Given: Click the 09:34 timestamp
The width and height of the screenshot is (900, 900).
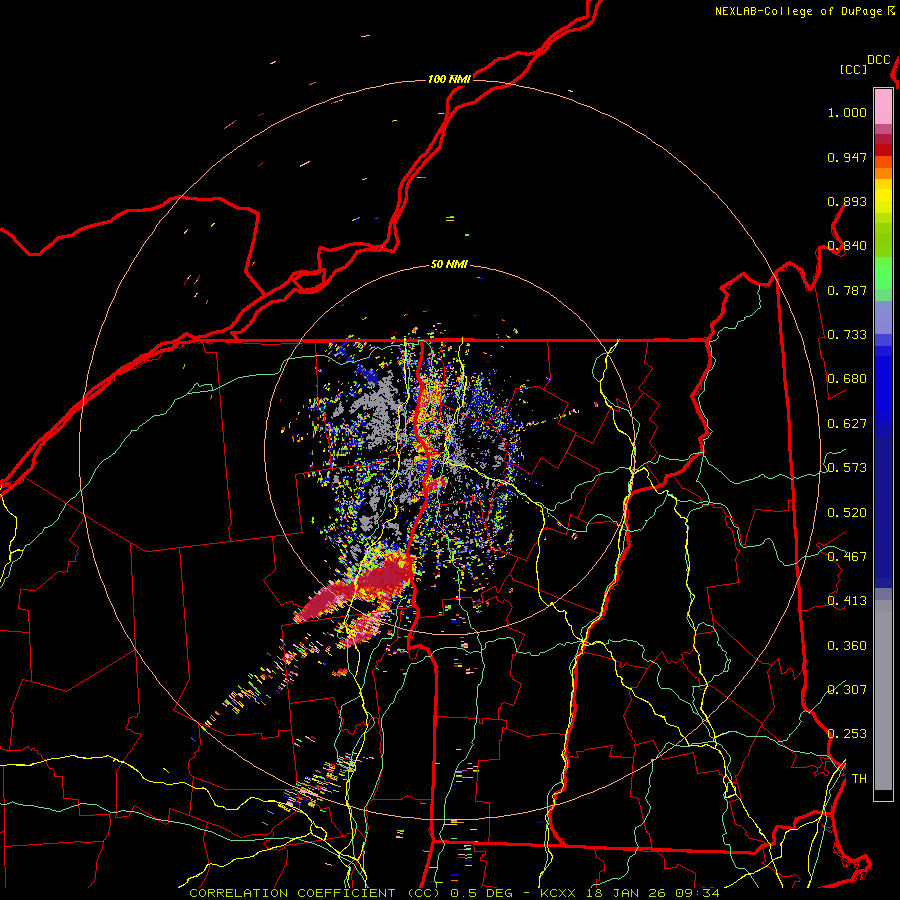Looking at the screenshot, I should click(699, 893).
